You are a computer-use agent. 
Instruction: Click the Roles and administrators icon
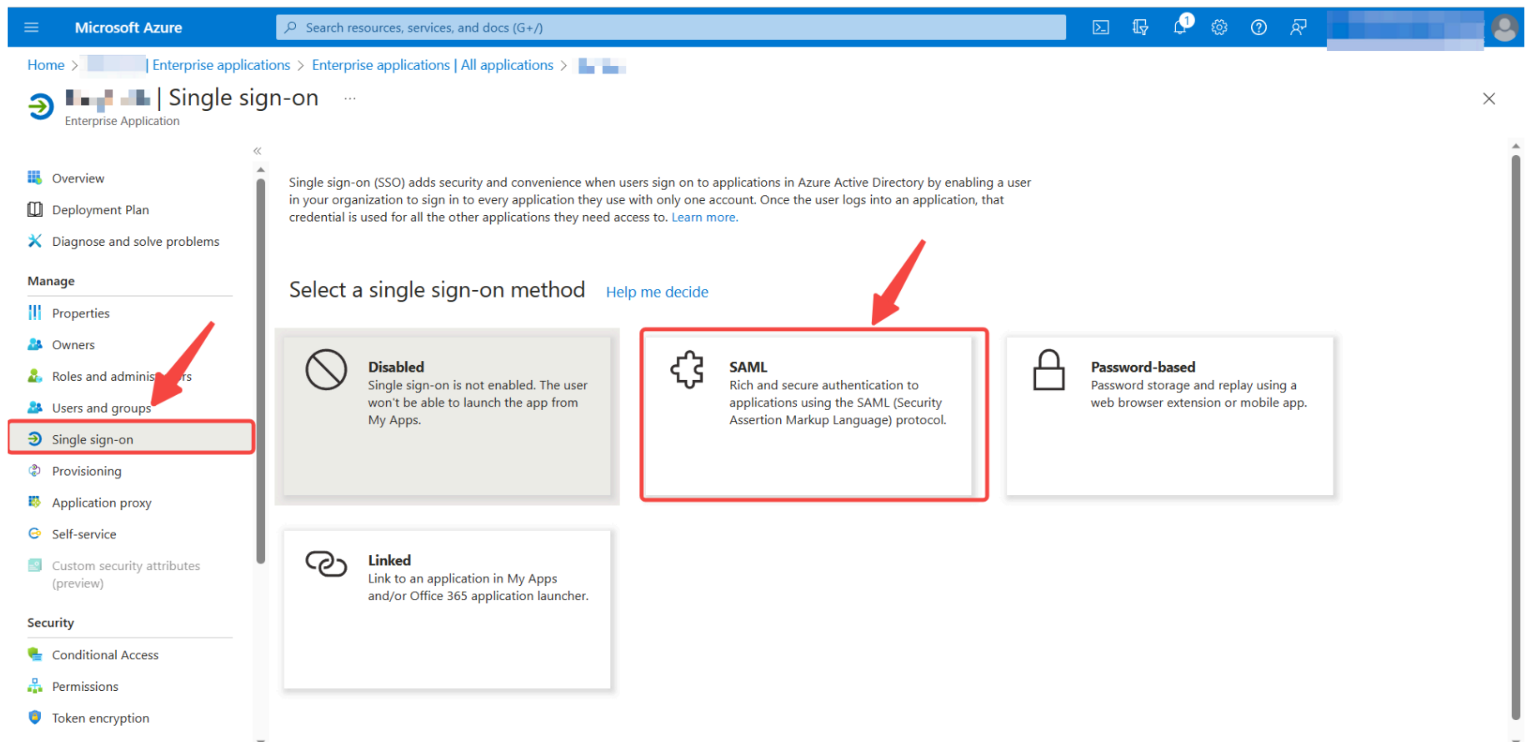(x=35, y=376)
